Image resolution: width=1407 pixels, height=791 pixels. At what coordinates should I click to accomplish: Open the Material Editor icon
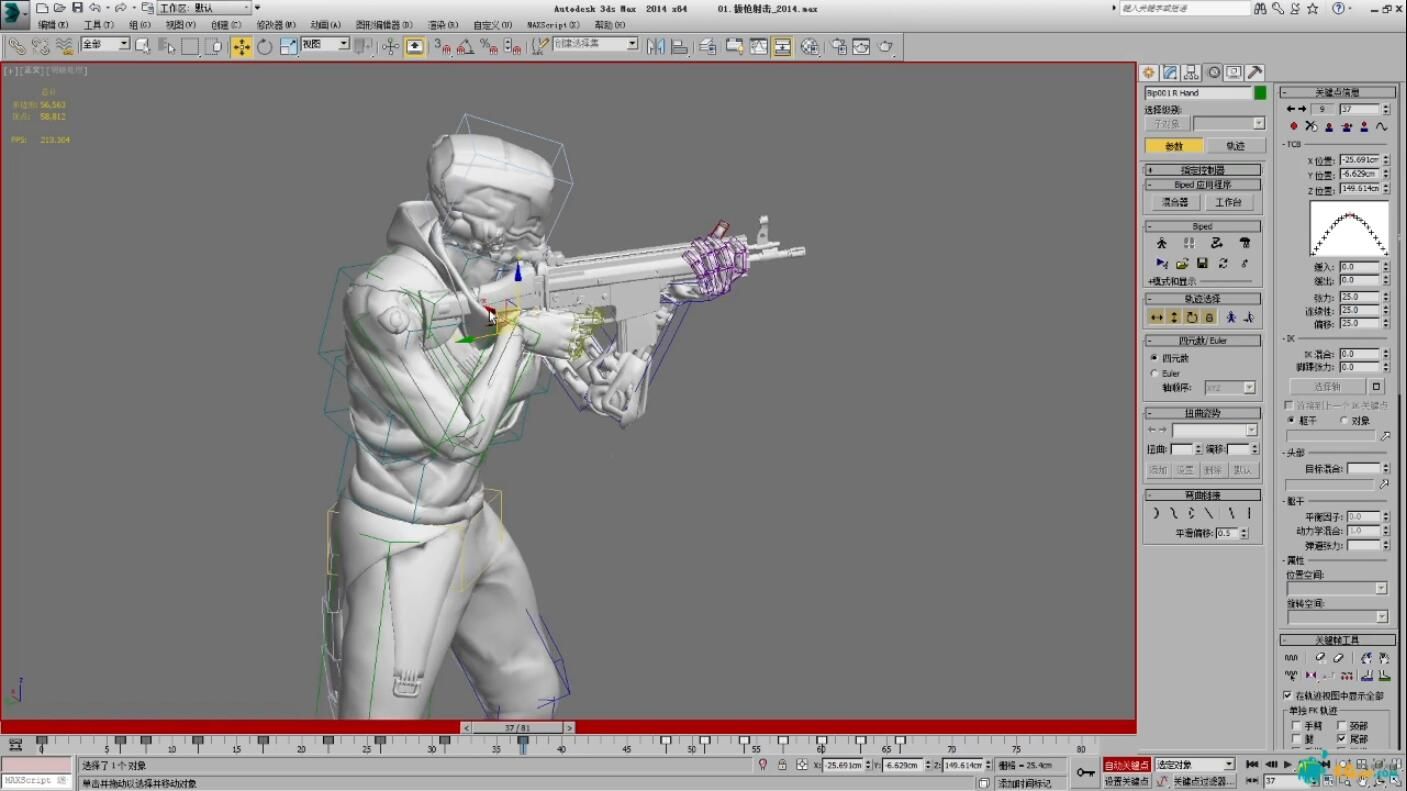coord(809,46)
